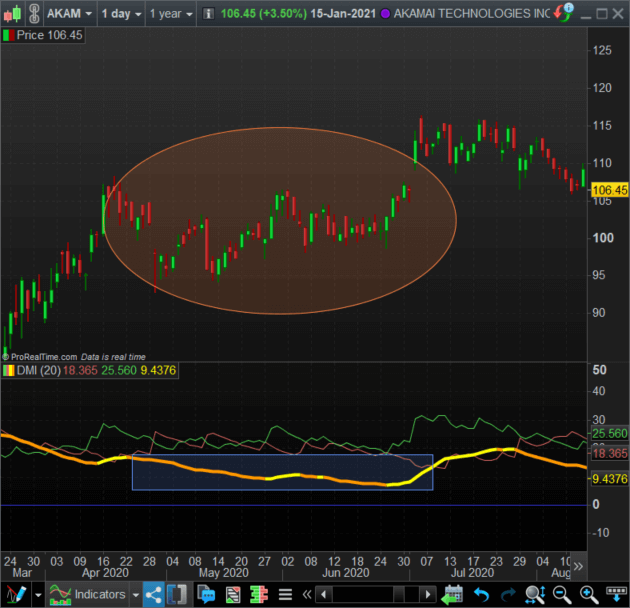Click the zoom auto-fit magnifier icon

tap(535, 594)
